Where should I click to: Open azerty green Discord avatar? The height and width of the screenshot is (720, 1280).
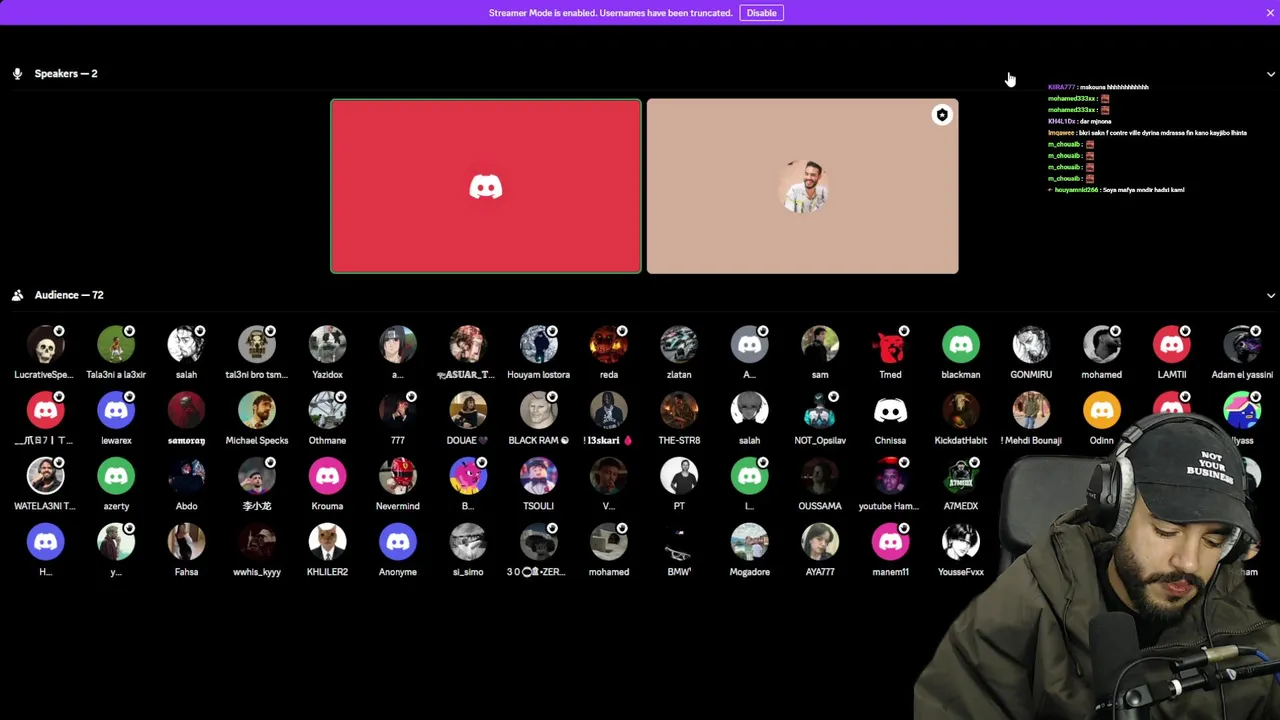coord(116,477)
